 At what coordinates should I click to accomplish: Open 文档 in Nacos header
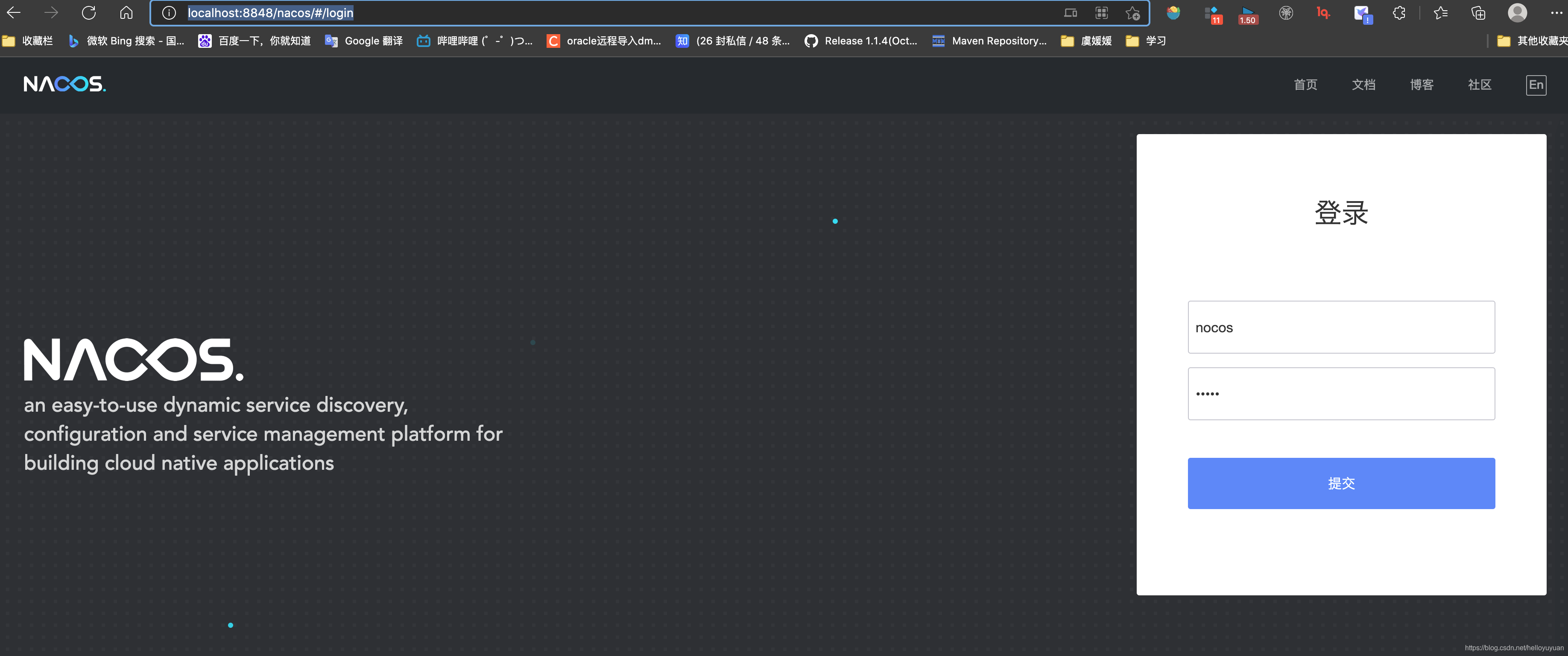1363,85
